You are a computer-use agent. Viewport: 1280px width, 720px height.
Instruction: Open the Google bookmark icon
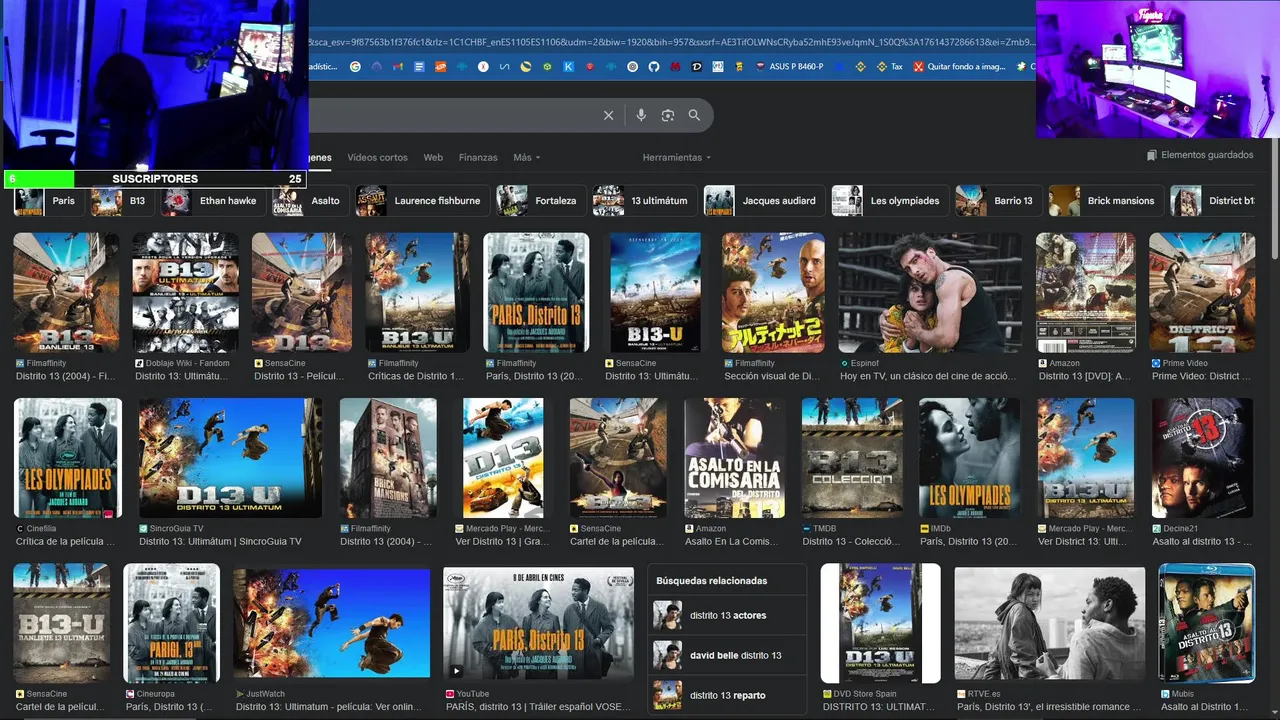(355, 67)
